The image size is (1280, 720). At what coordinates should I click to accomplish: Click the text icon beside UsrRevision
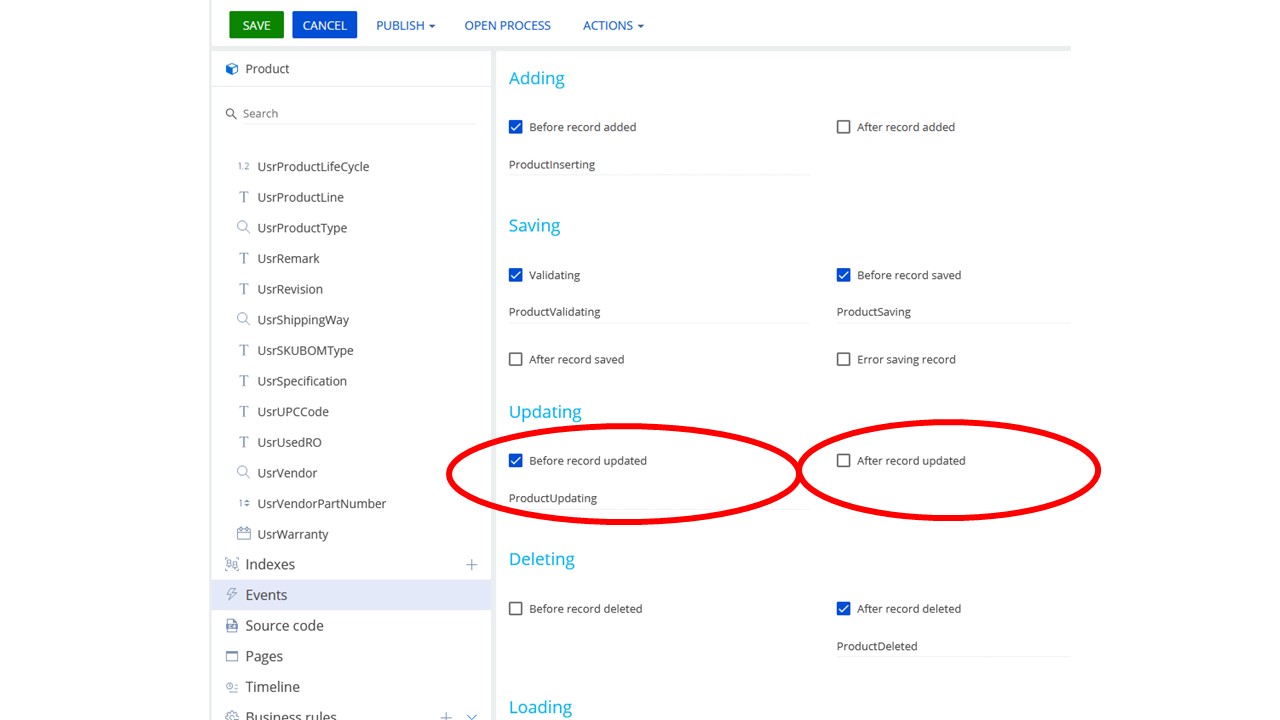[x=243, y=289]
